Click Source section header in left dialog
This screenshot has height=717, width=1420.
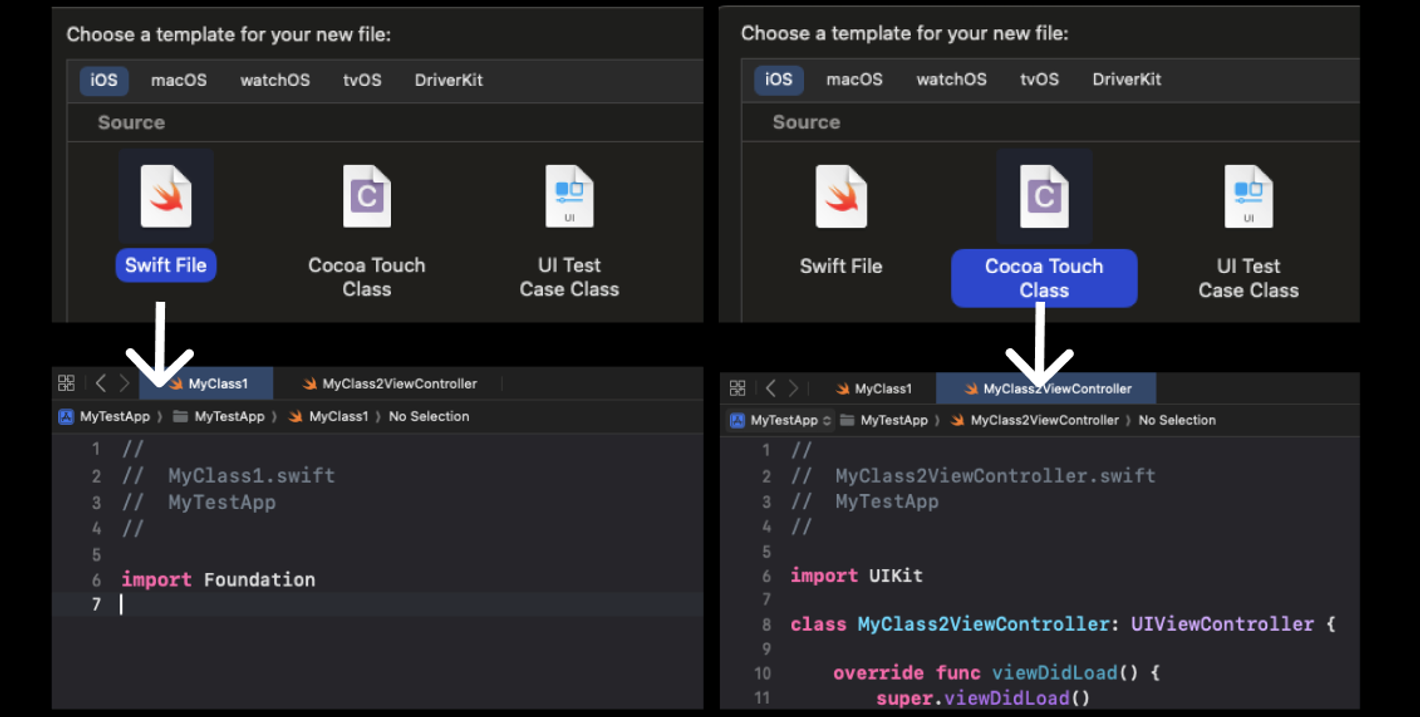pyautogui.click(x=131, y=122)
